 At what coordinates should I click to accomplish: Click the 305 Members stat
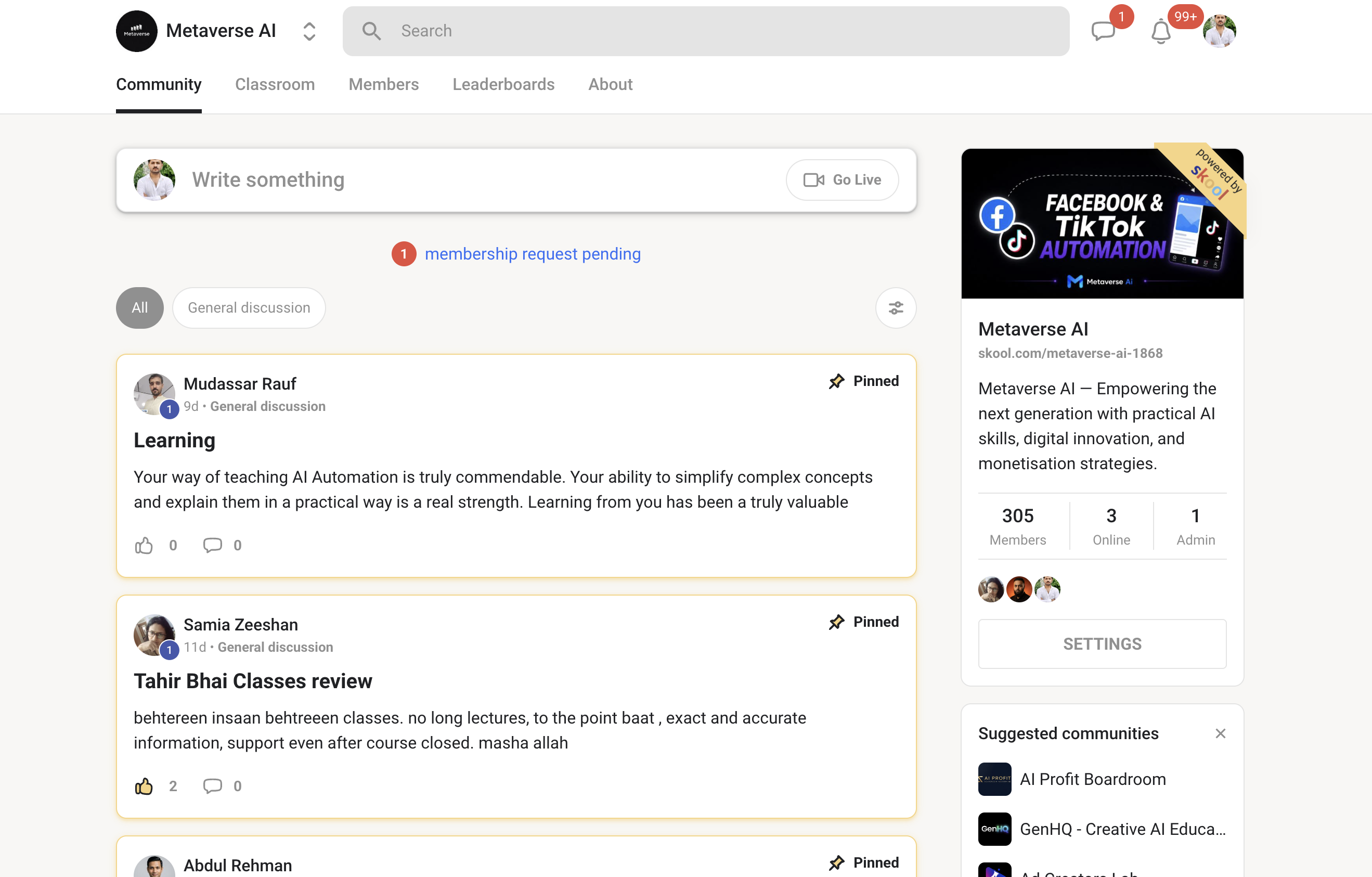pos(1018,526)
